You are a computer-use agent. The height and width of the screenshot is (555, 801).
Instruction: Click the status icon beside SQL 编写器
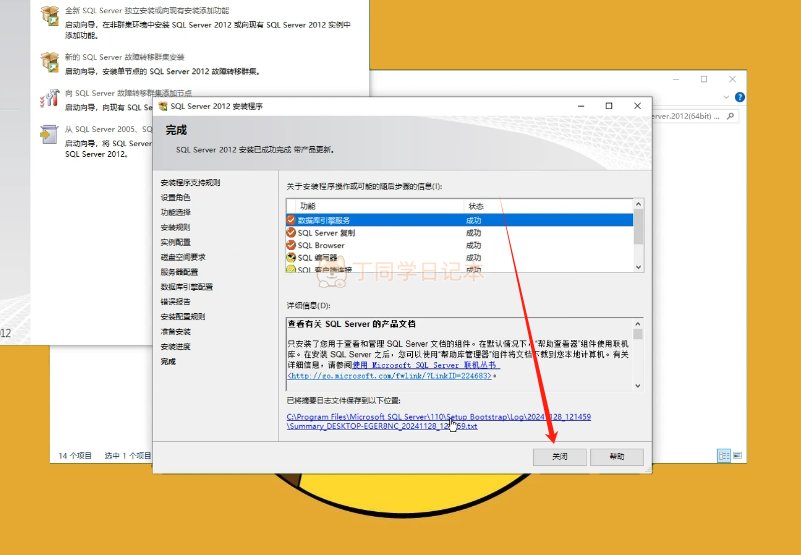[291, 258]
